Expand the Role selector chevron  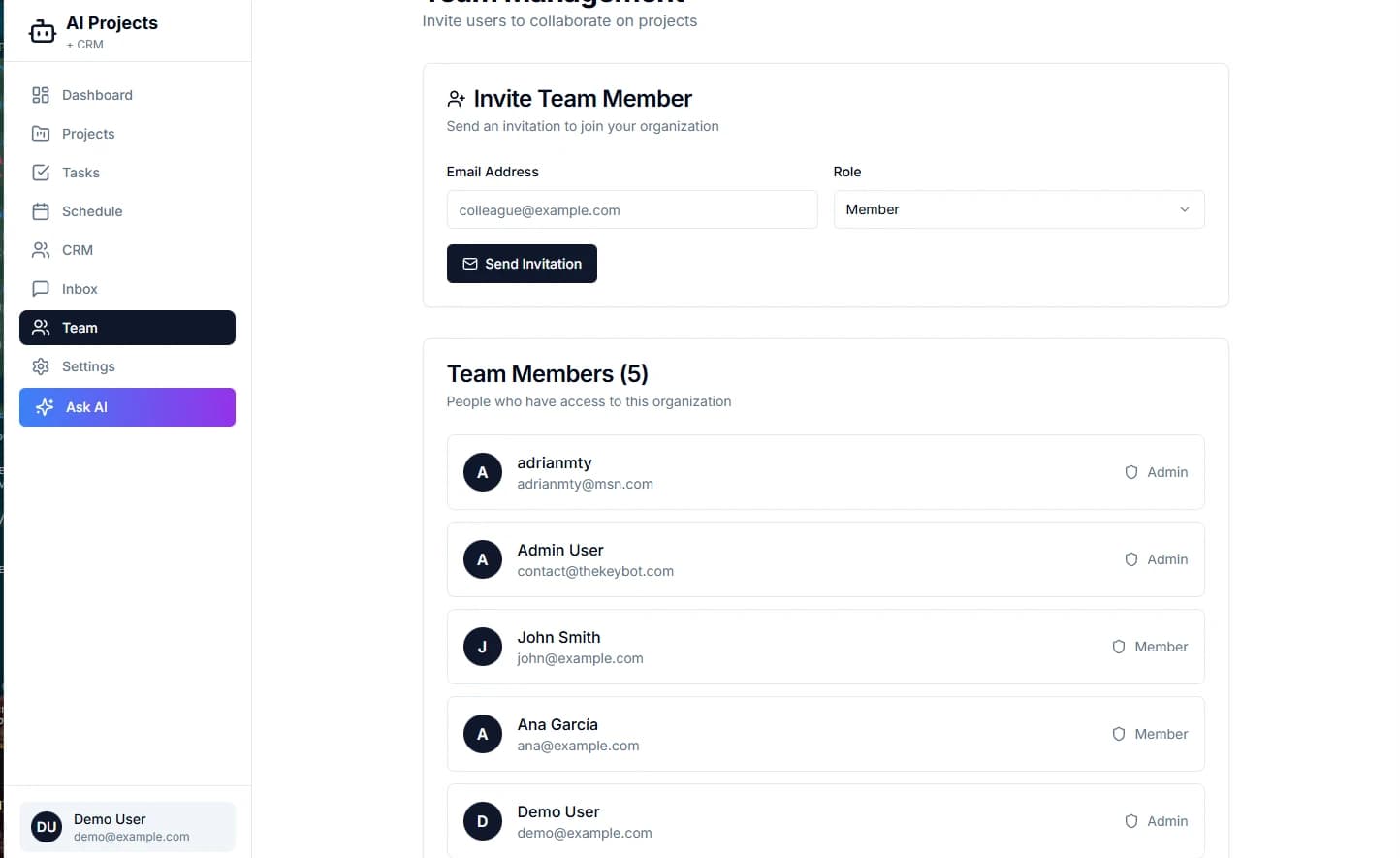pos(1184,209)
